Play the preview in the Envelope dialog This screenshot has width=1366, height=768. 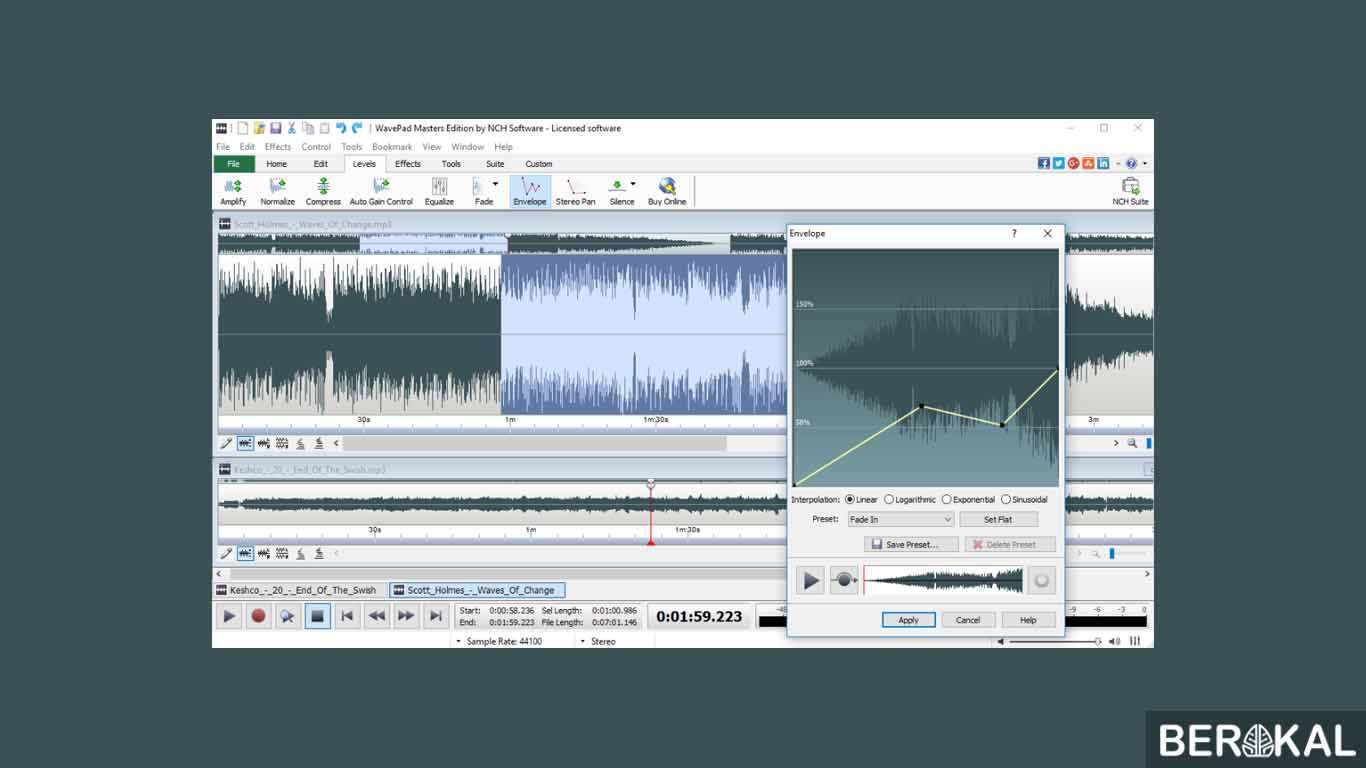(810, 580)
